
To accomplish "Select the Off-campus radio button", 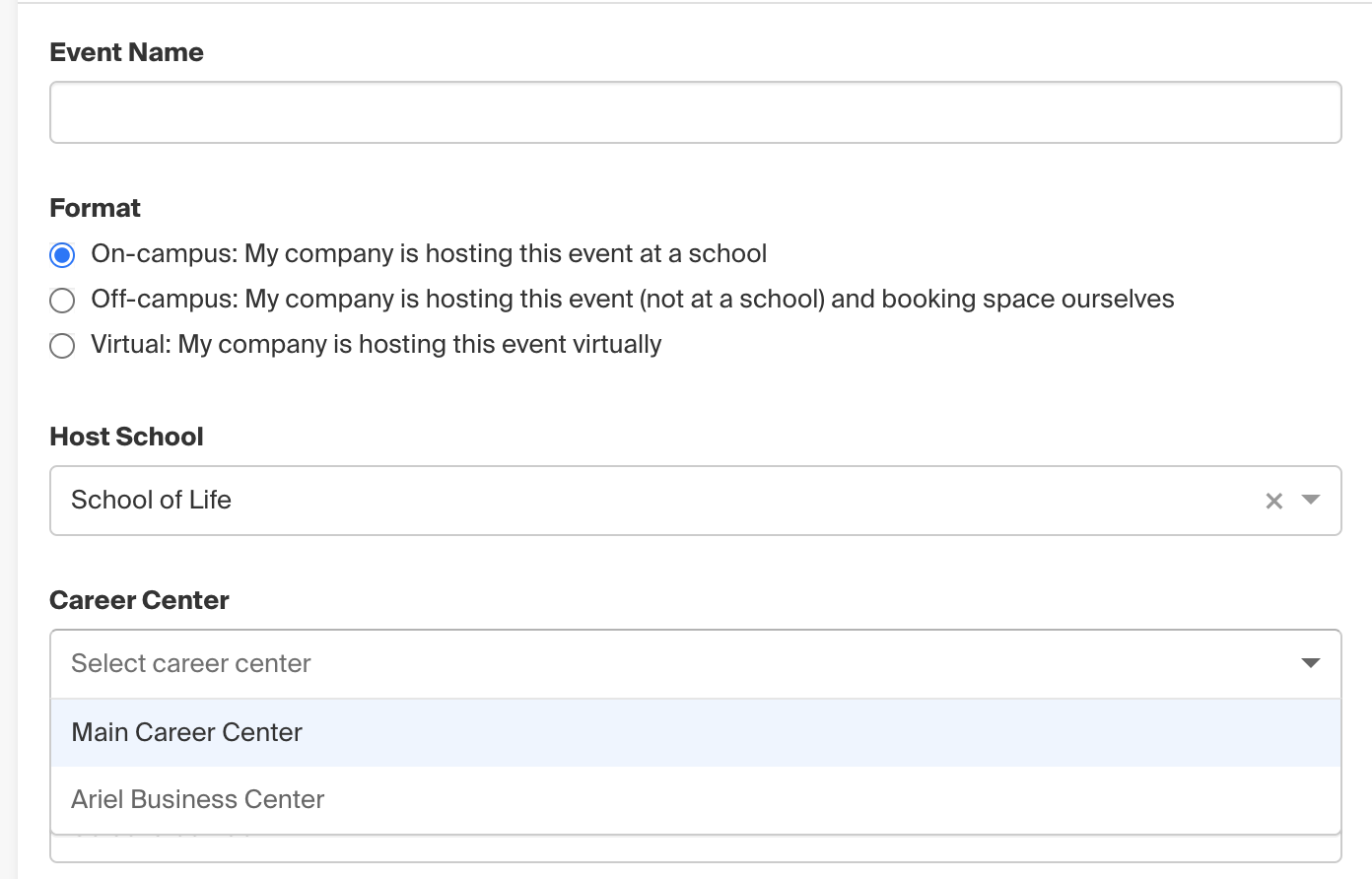I will (x=62, y=301).
